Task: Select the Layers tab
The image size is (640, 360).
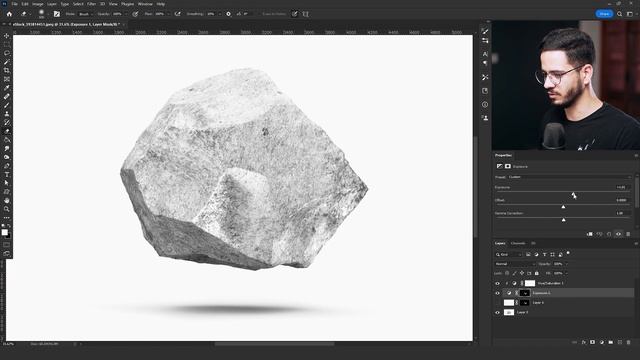Action: (500, 243)
